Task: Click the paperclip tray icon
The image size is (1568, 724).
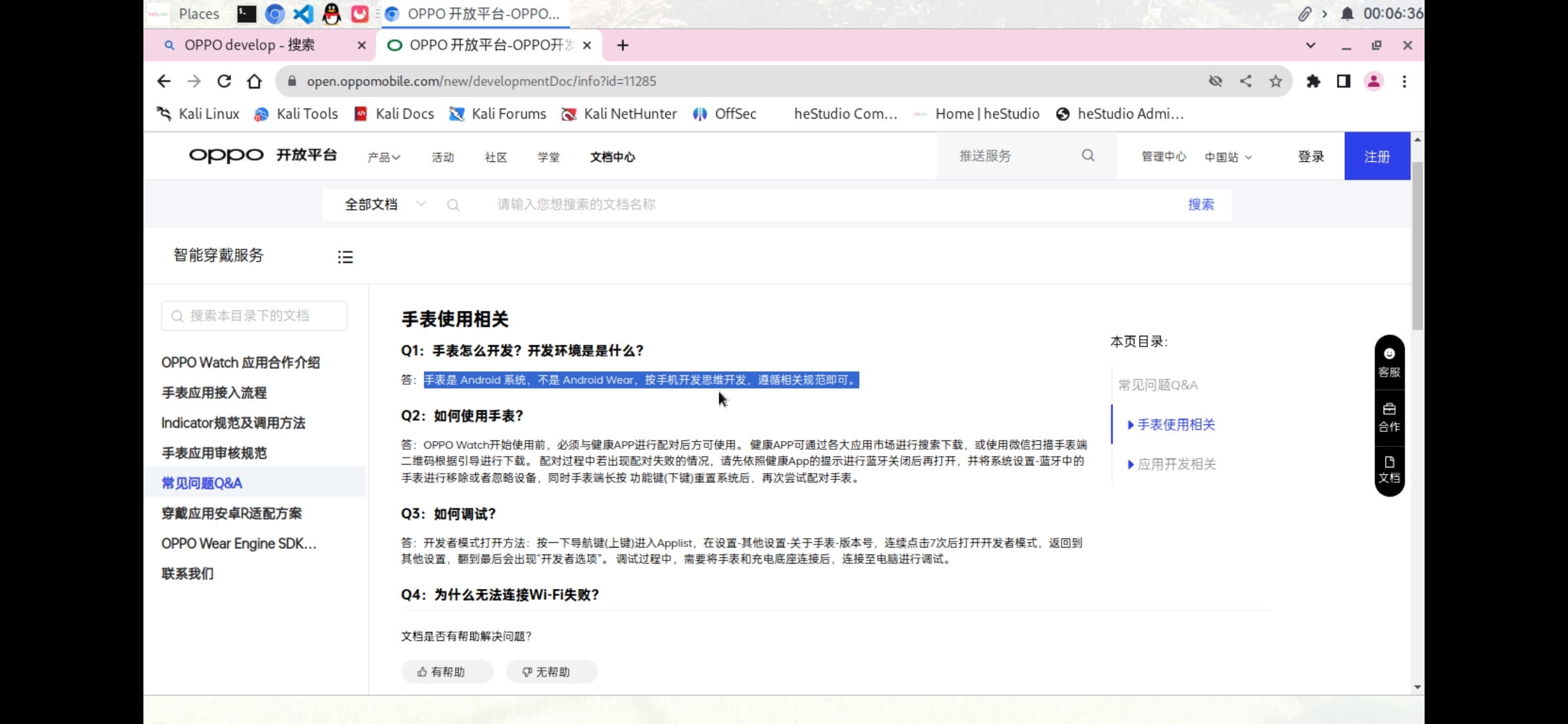Action: [x=1305, y=13]
